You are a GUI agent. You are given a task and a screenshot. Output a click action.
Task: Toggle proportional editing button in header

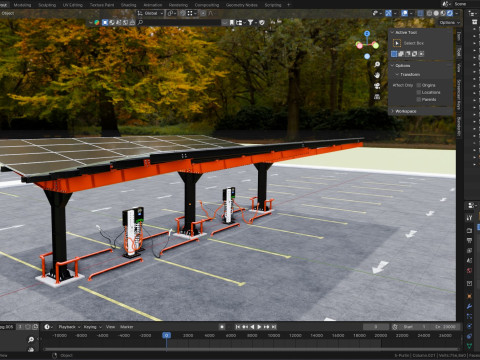click(203, 13)
